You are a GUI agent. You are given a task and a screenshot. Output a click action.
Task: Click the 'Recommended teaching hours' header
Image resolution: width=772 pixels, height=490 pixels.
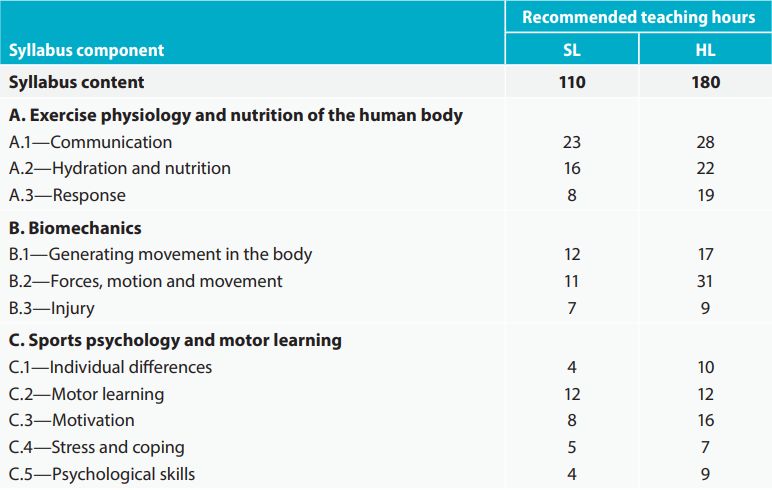(x=638, y=17)
